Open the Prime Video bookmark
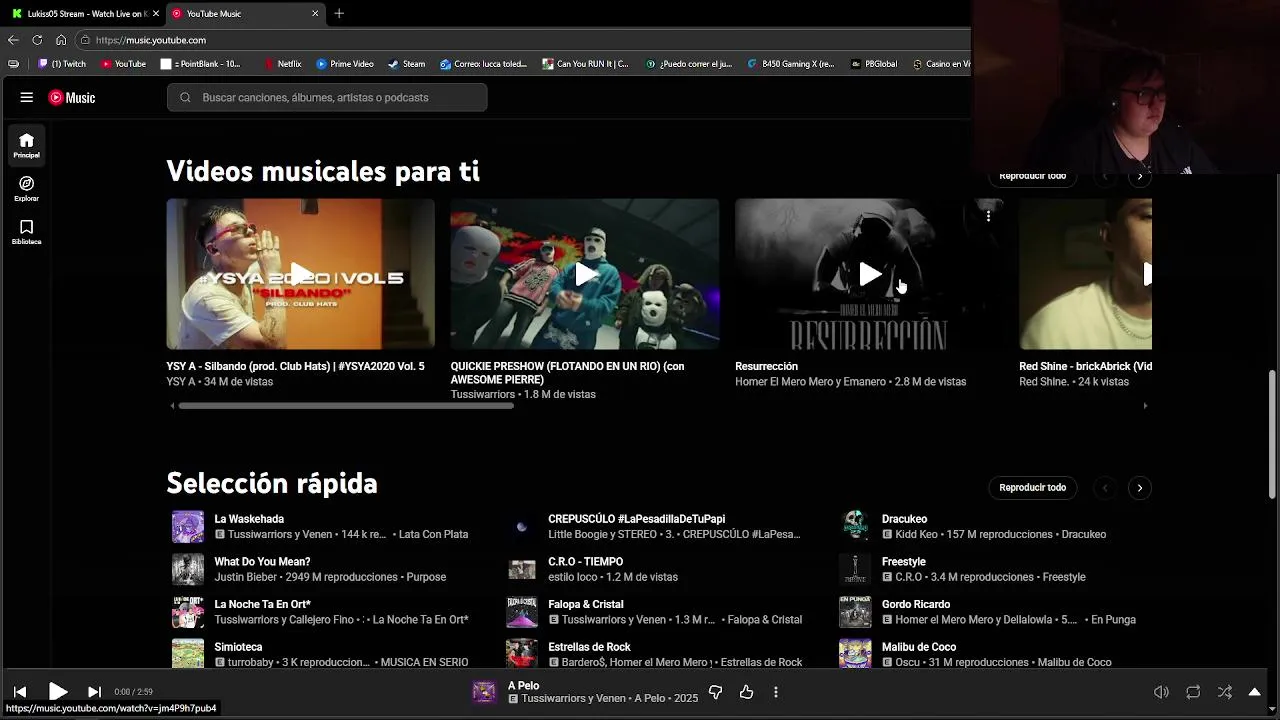 point(345,64)
